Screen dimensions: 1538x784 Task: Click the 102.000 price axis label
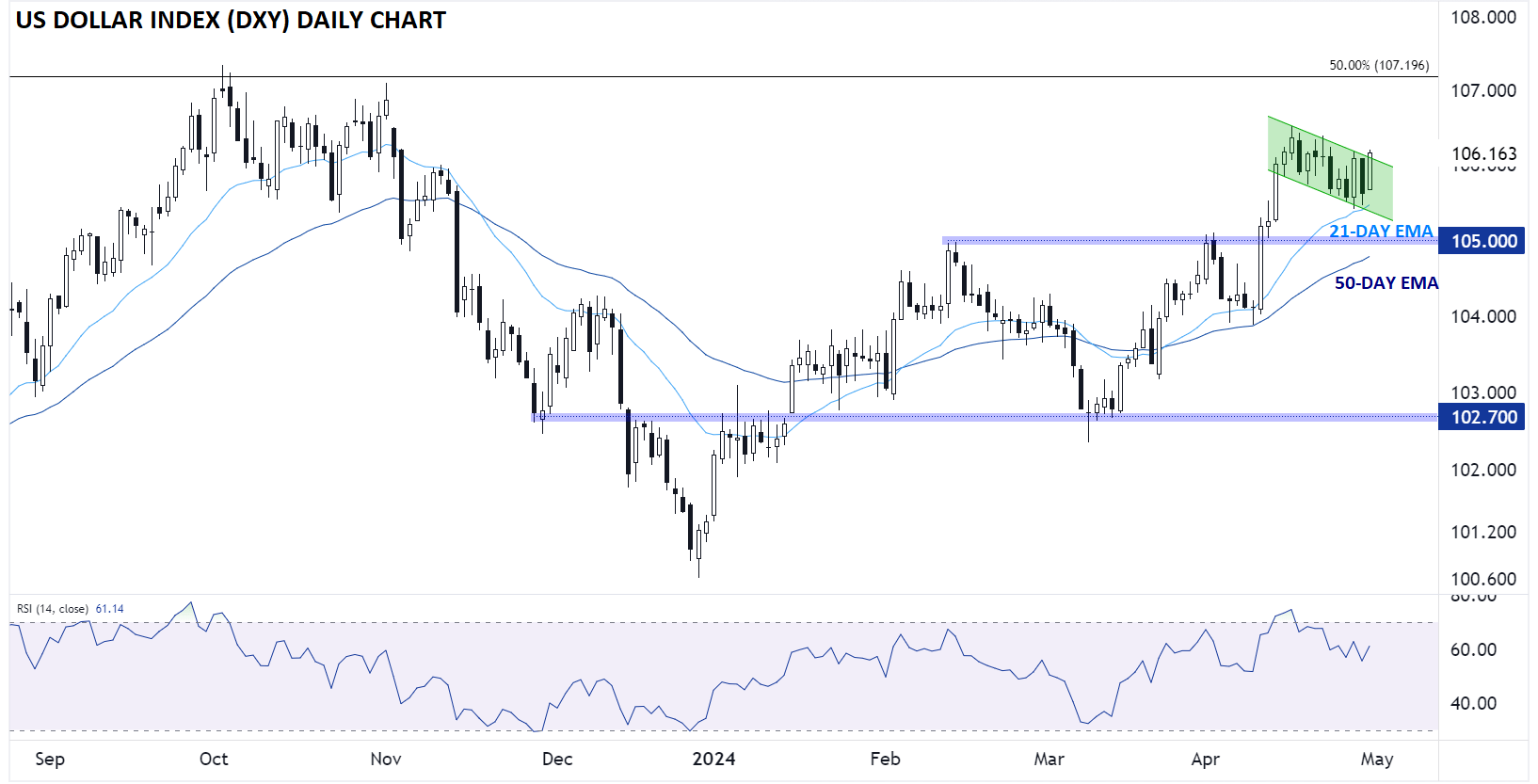point(1483,470)
